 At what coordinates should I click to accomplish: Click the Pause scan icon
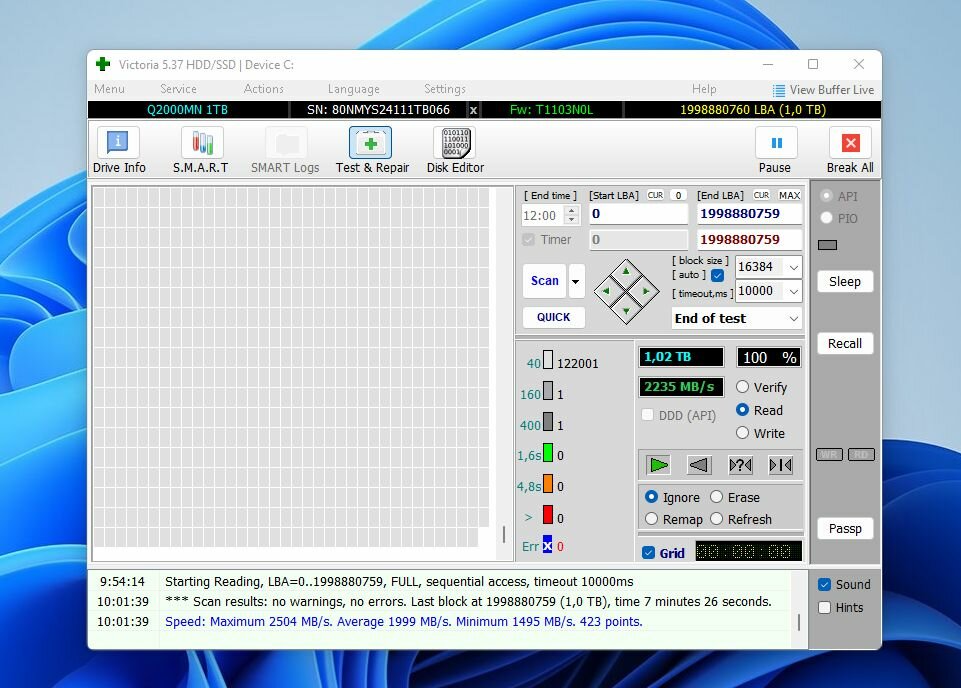click(x=776, y=143)
